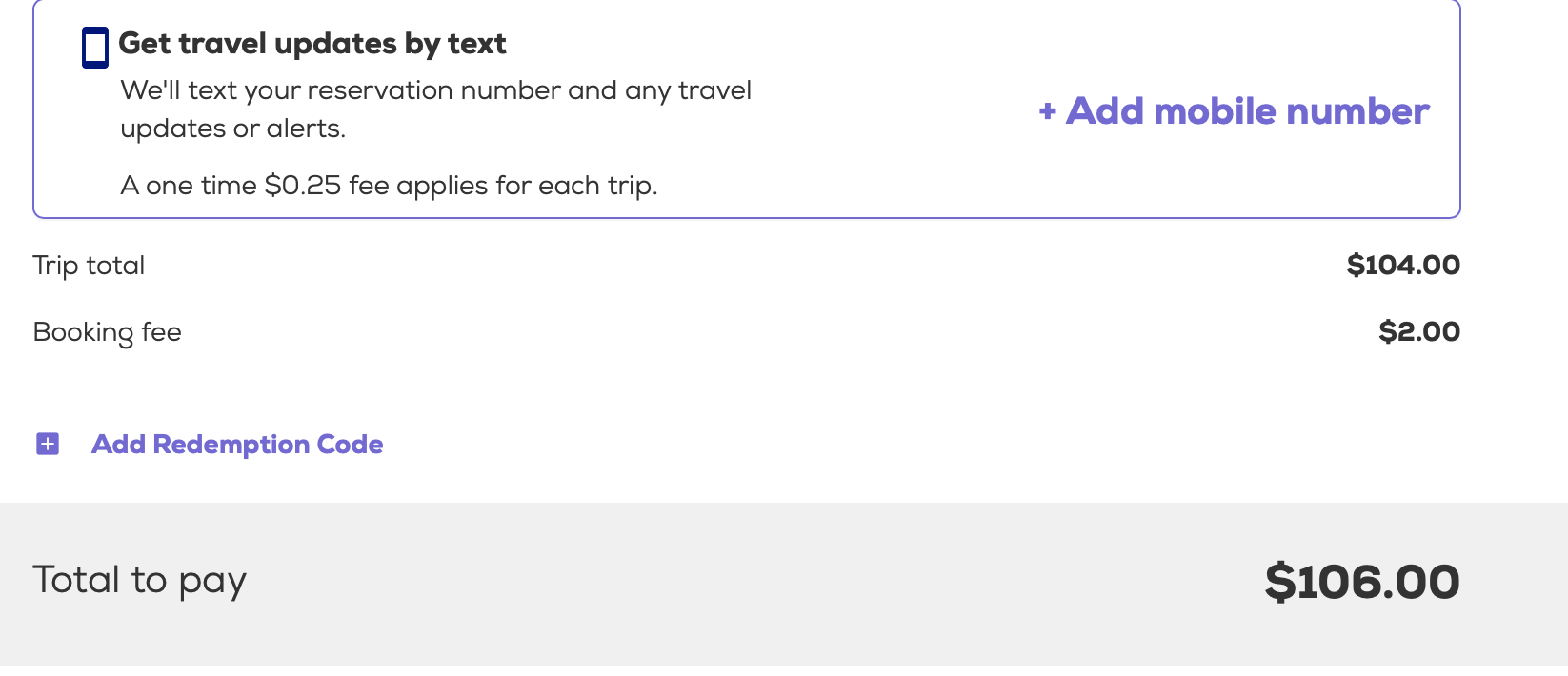
Task: Select the $104.00 trip total amount
Action: click(x=1402, y=266)
